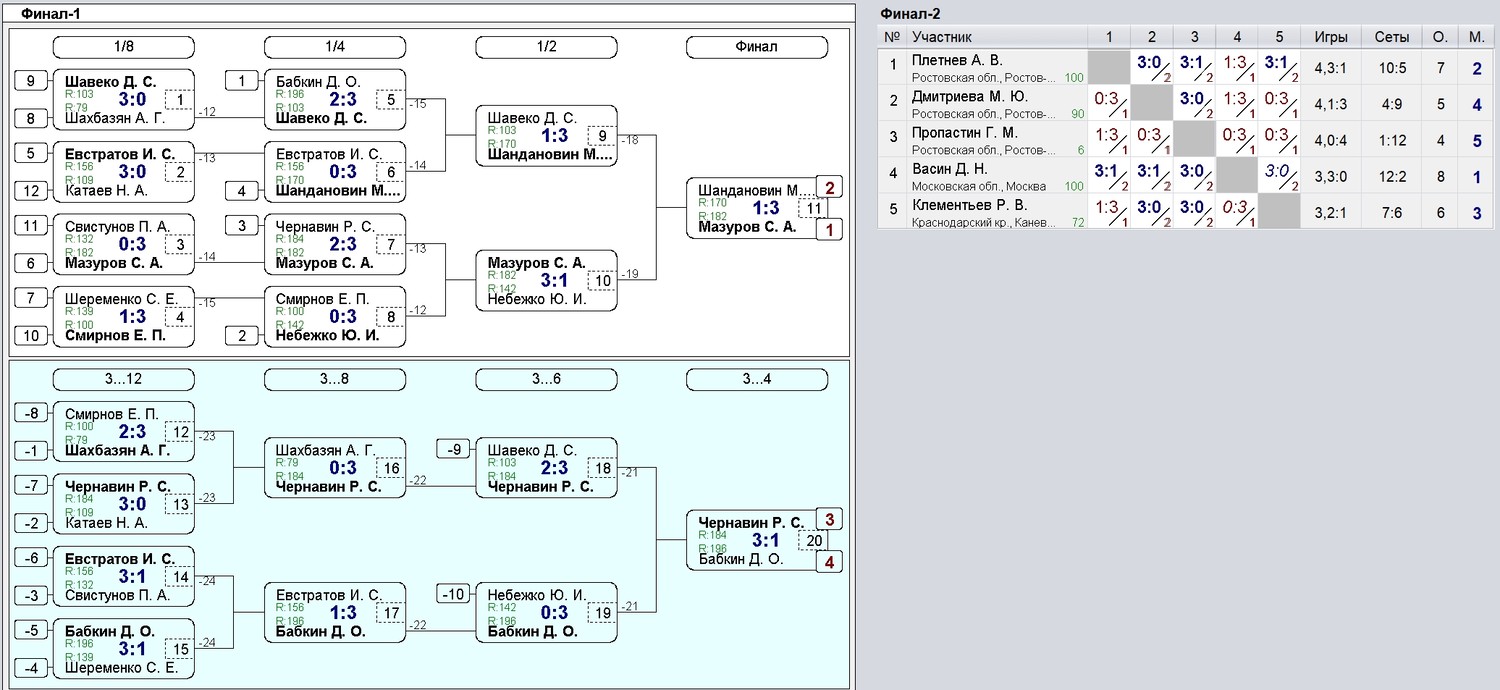1500x690 pixels.
Task: Click the red place 3 box by Чернавин
Action: pyautogui.click(x=829, y=519)
